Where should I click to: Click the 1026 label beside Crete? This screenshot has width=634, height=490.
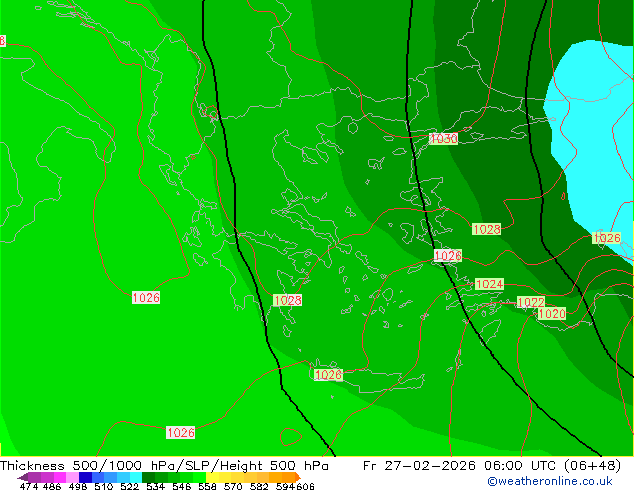click(x=328, y=375)
